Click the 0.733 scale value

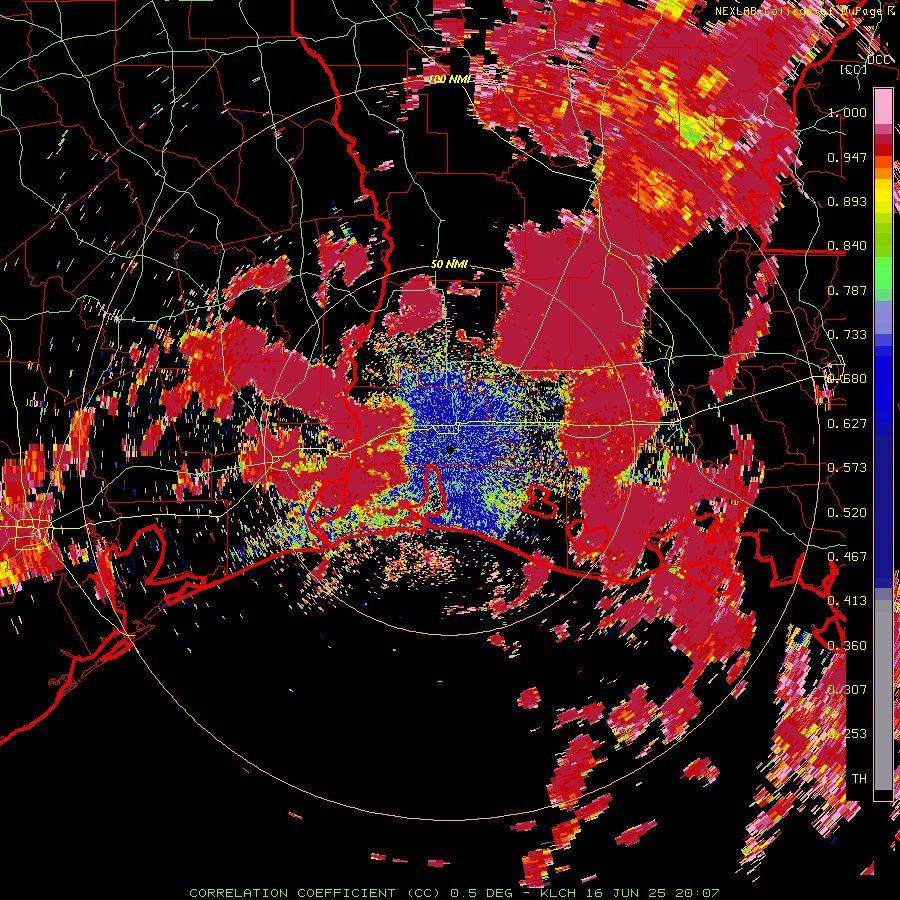(x=847, y=335)
